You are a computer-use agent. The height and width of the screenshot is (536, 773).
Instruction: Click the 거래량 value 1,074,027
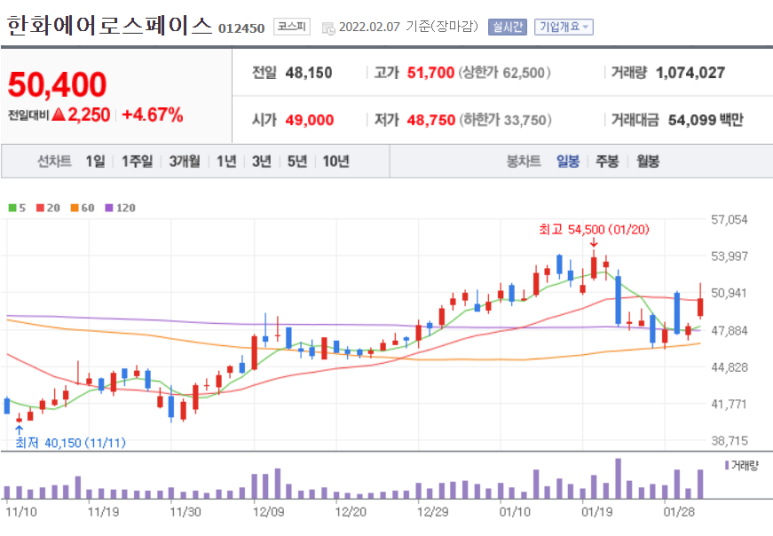(x=690, y=73)
